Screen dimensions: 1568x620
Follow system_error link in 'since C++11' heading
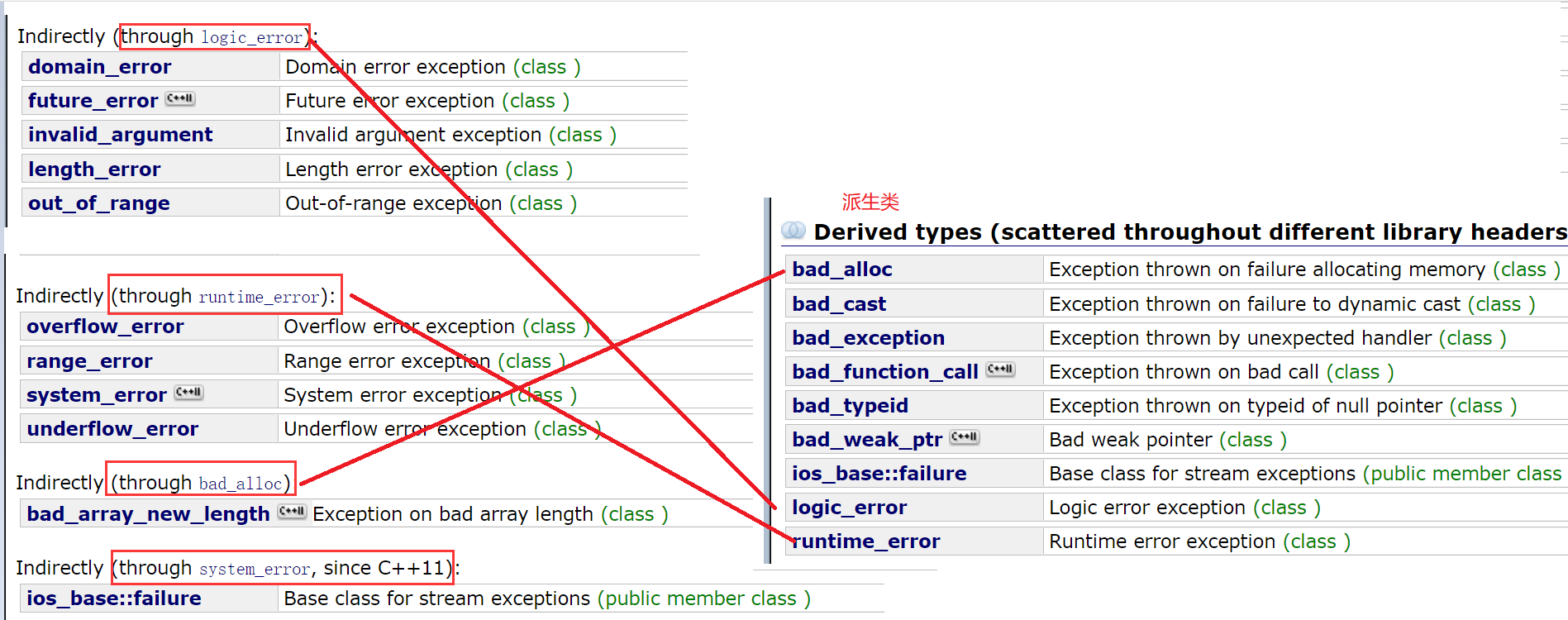click(x=255, y=569)
